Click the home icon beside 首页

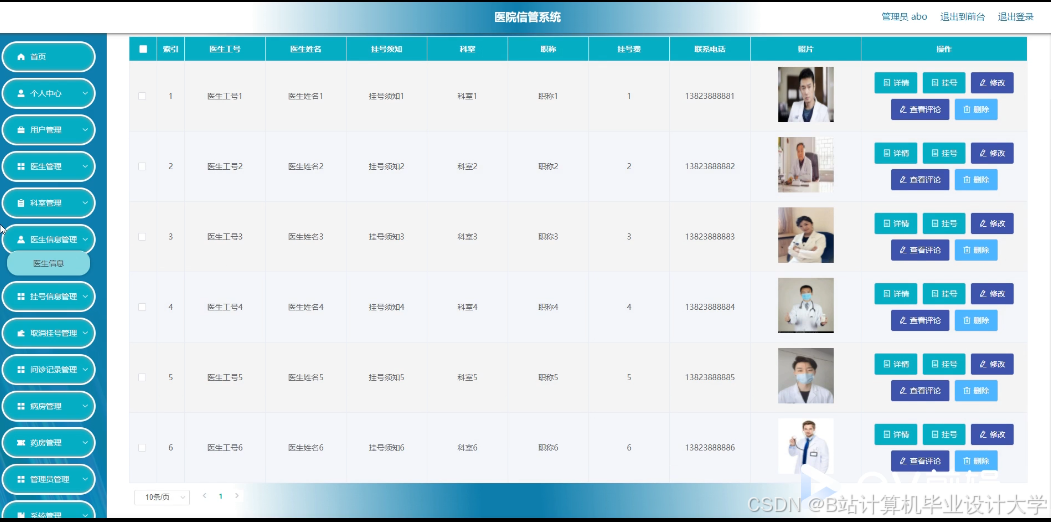21,57
